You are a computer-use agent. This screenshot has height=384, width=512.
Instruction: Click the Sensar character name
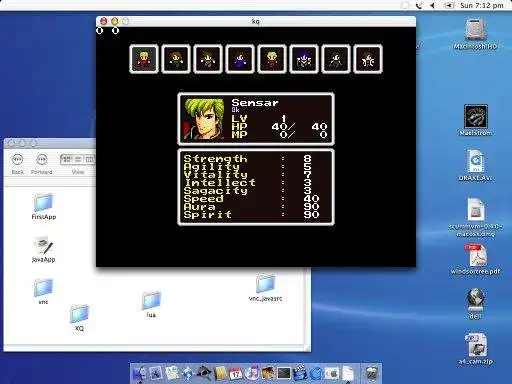(x=255, y=103)
